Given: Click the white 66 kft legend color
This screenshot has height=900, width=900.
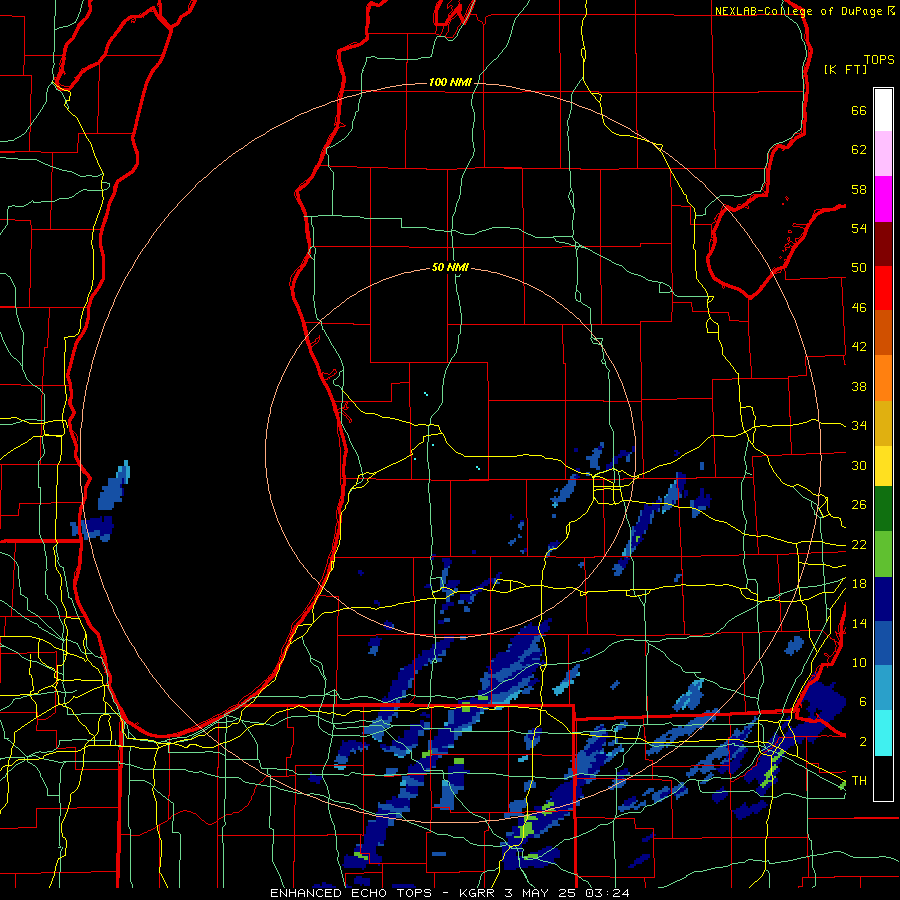Looking at the screenshot, I should 883,110.
